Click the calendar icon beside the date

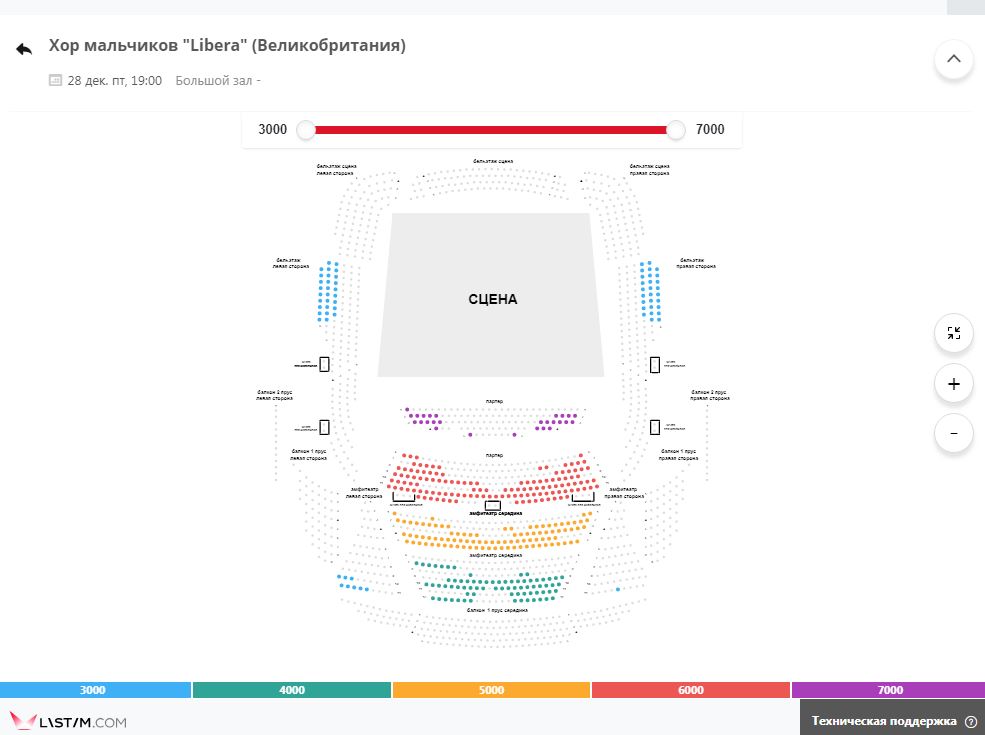pyautogui.click(x=55, y=80)
